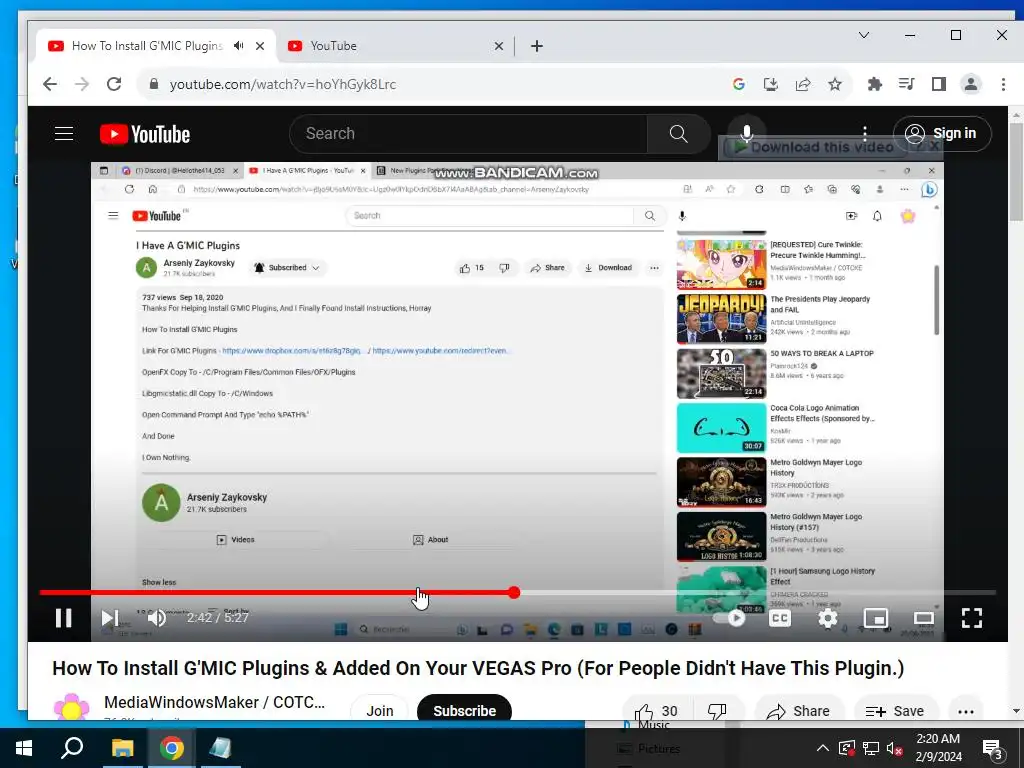
Task: Open Chrome profile avatar
Action: tap(971, 84)
